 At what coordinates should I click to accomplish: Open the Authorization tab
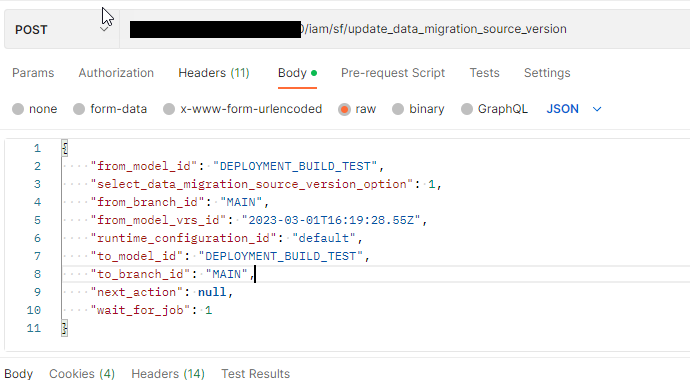(116, 73)
